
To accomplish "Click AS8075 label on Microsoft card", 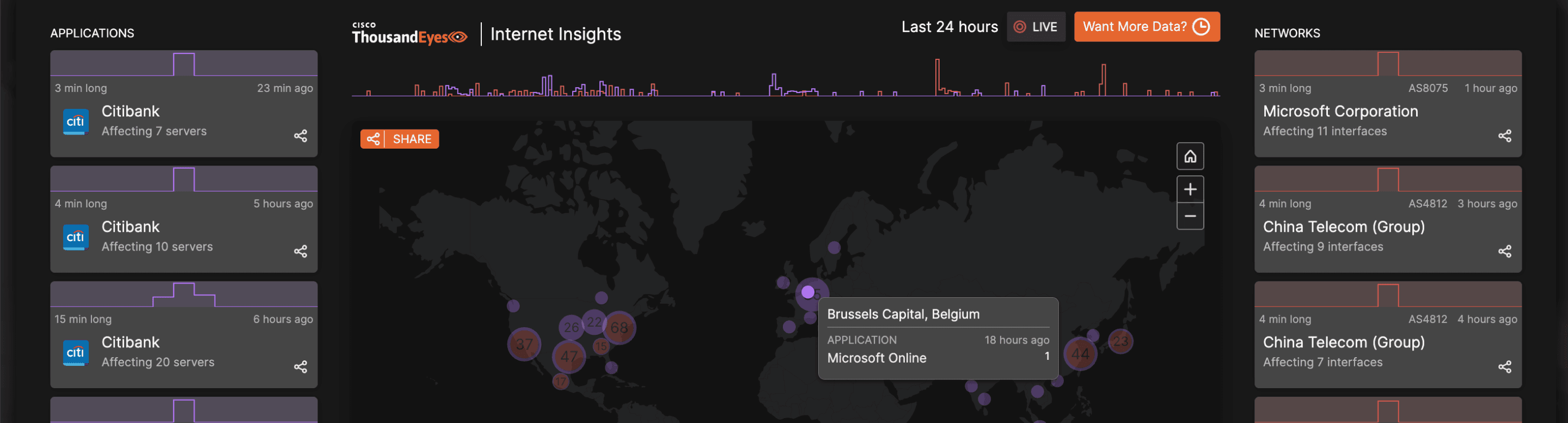I will coord(1428,88).
